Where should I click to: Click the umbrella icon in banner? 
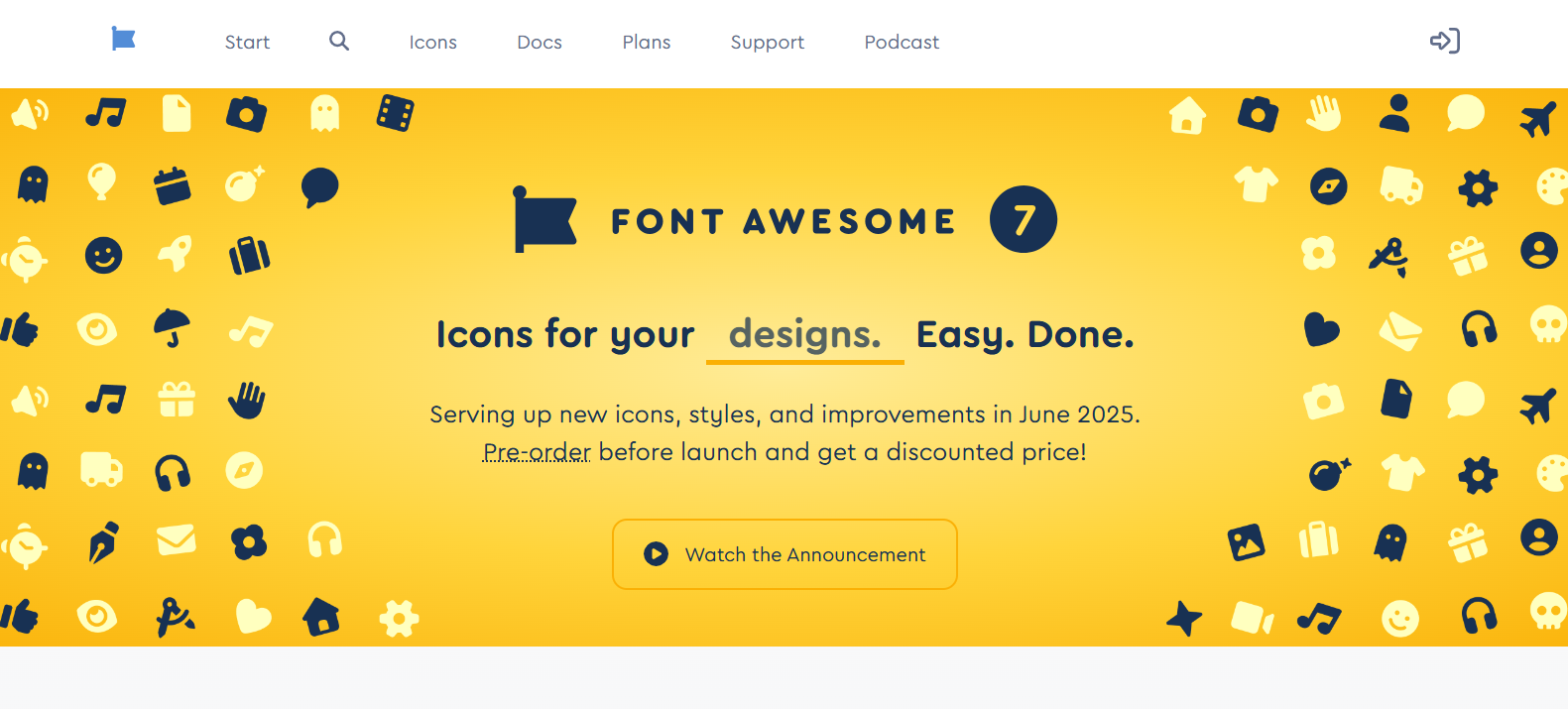click(173, 328)
